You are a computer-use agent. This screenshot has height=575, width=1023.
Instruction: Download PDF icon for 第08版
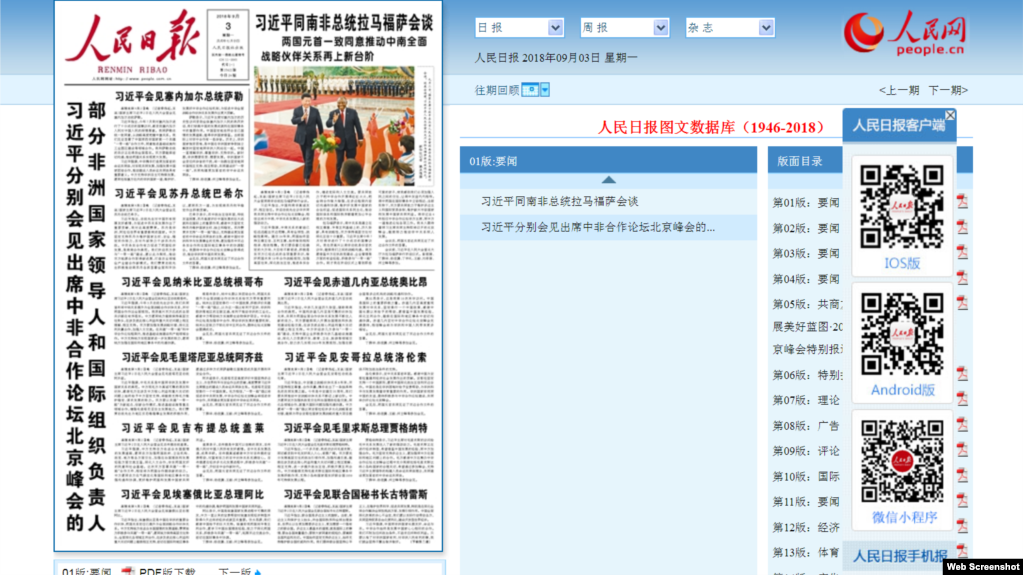coord(962,424)
